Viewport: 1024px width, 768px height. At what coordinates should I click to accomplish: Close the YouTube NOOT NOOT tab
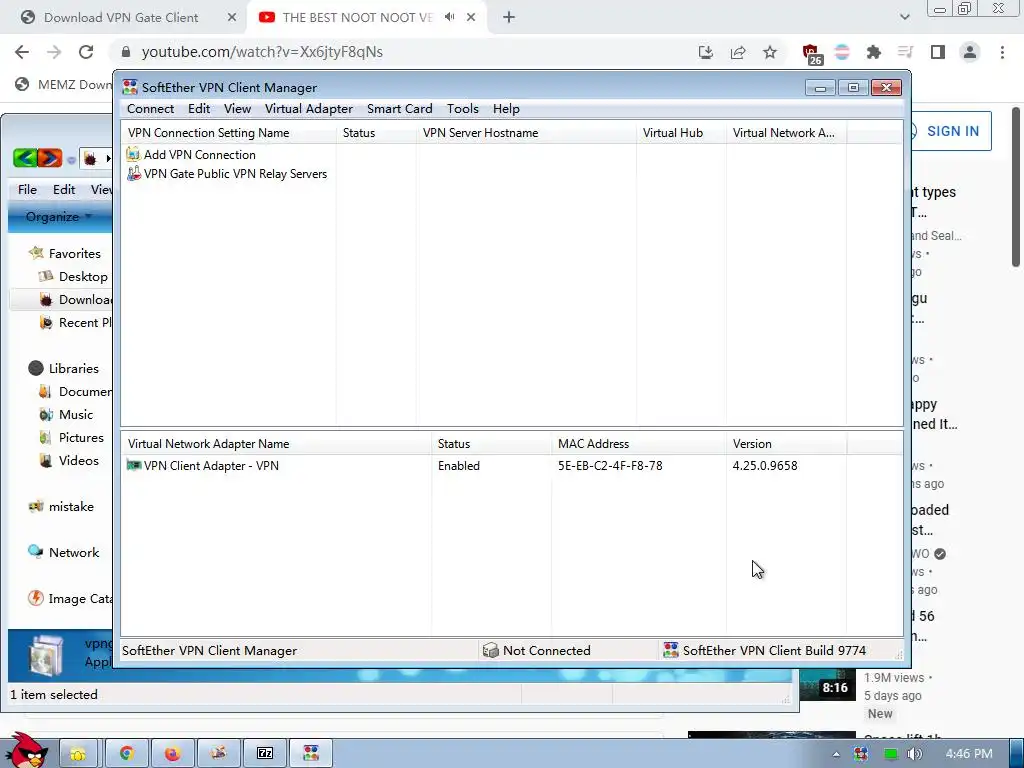pyautogui.click(x=471, y=18)
